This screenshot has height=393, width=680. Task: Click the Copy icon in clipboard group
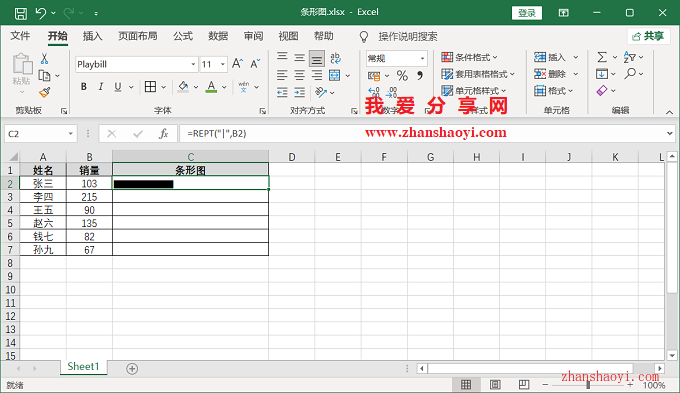45,75
